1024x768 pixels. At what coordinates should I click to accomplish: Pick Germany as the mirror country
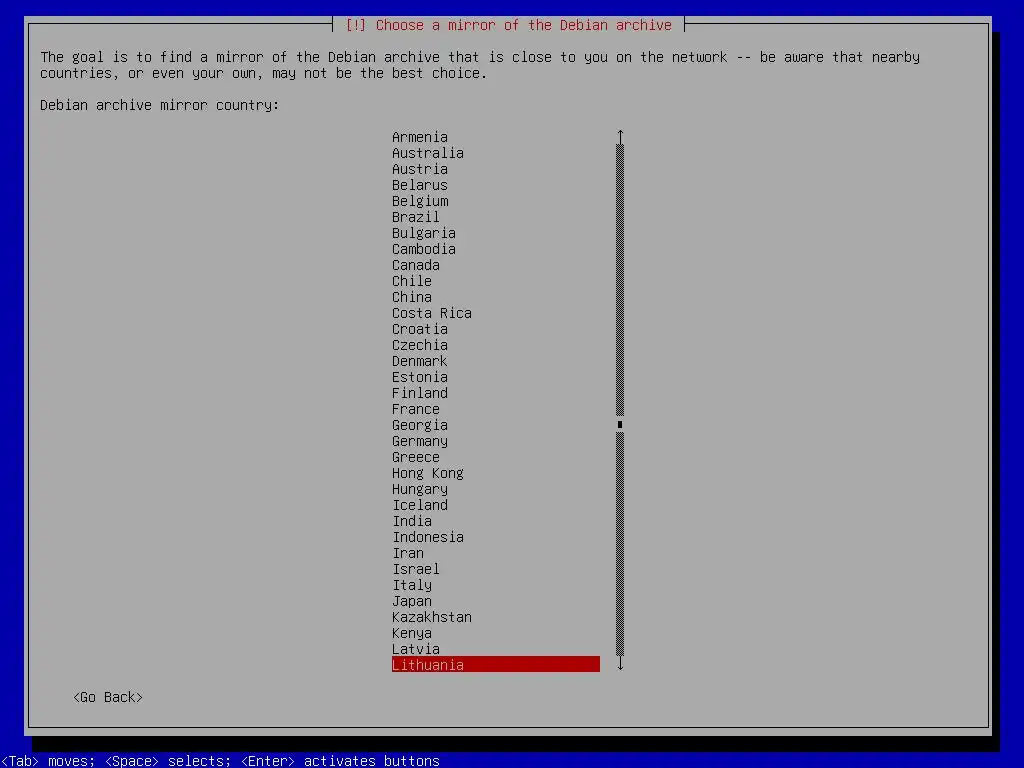click(420, 441)
